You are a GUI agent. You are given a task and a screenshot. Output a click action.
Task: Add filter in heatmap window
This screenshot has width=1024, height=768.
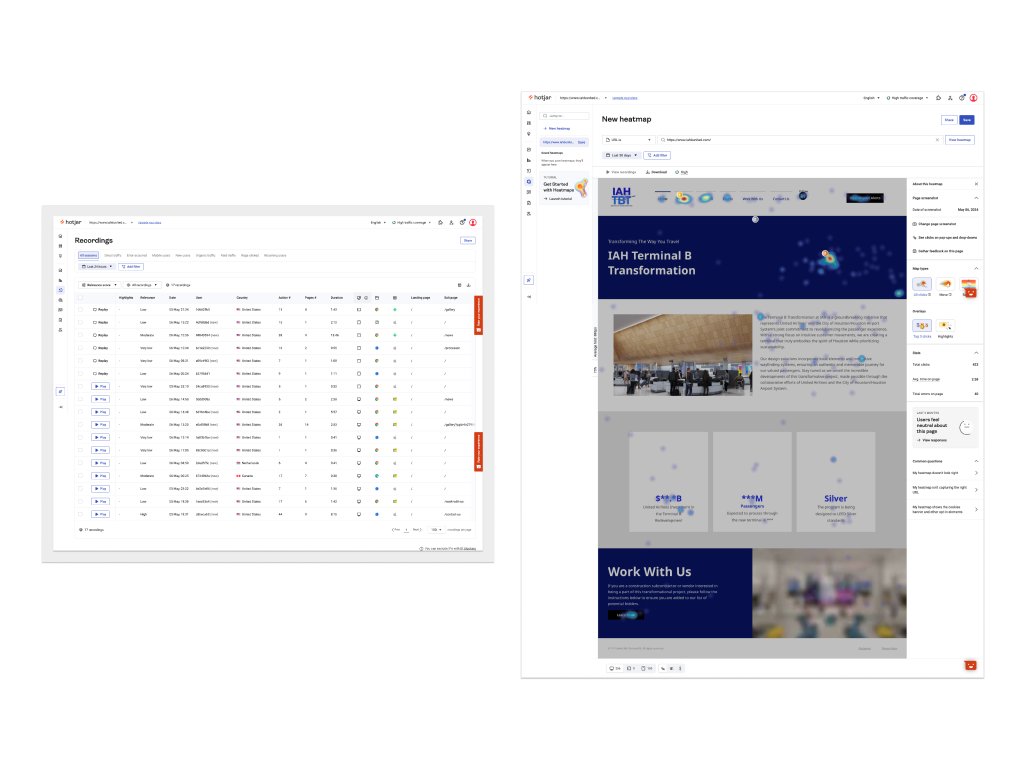657,155
